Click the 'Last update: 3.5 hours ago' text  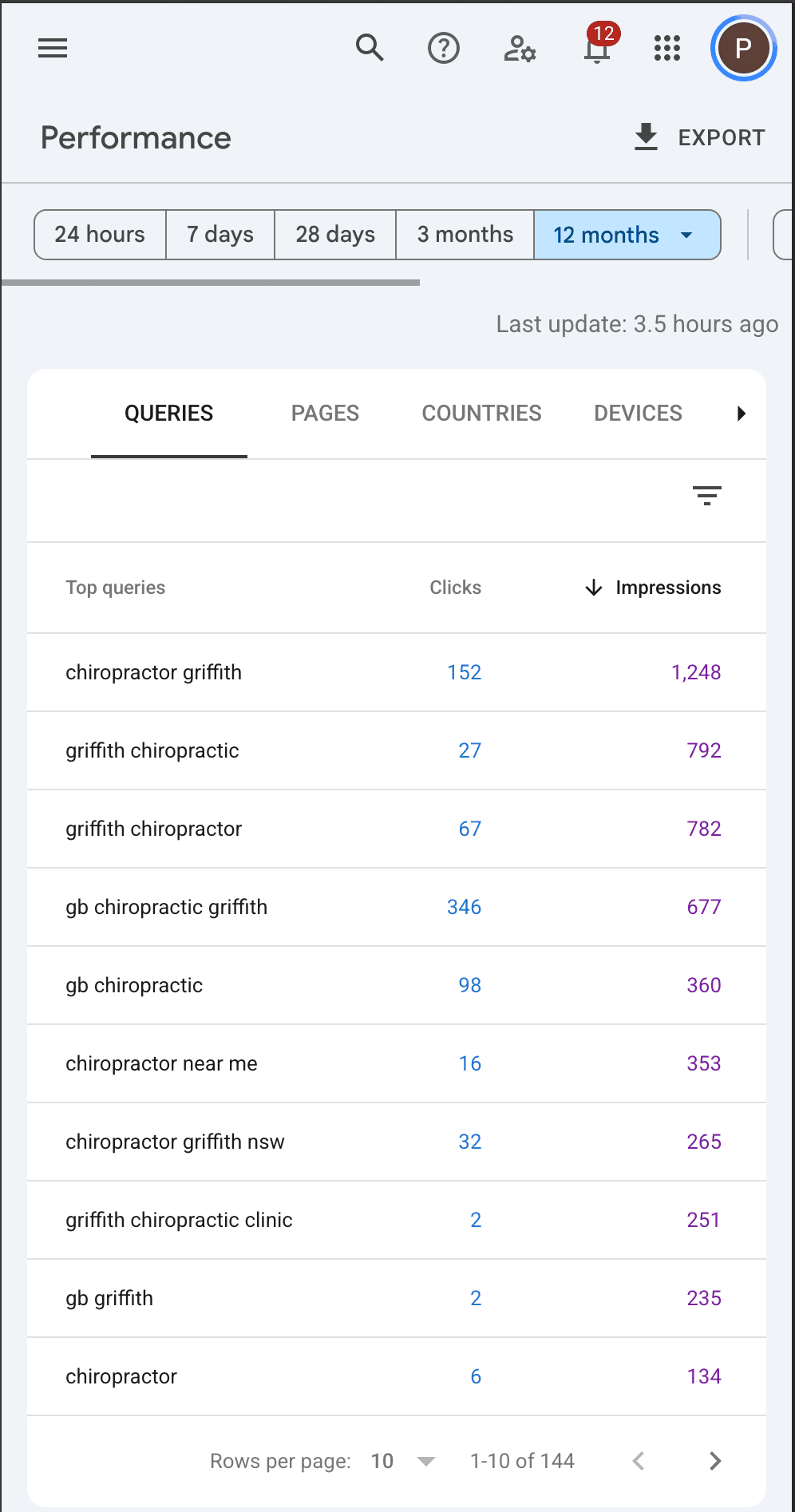click(x=637, y=324)
